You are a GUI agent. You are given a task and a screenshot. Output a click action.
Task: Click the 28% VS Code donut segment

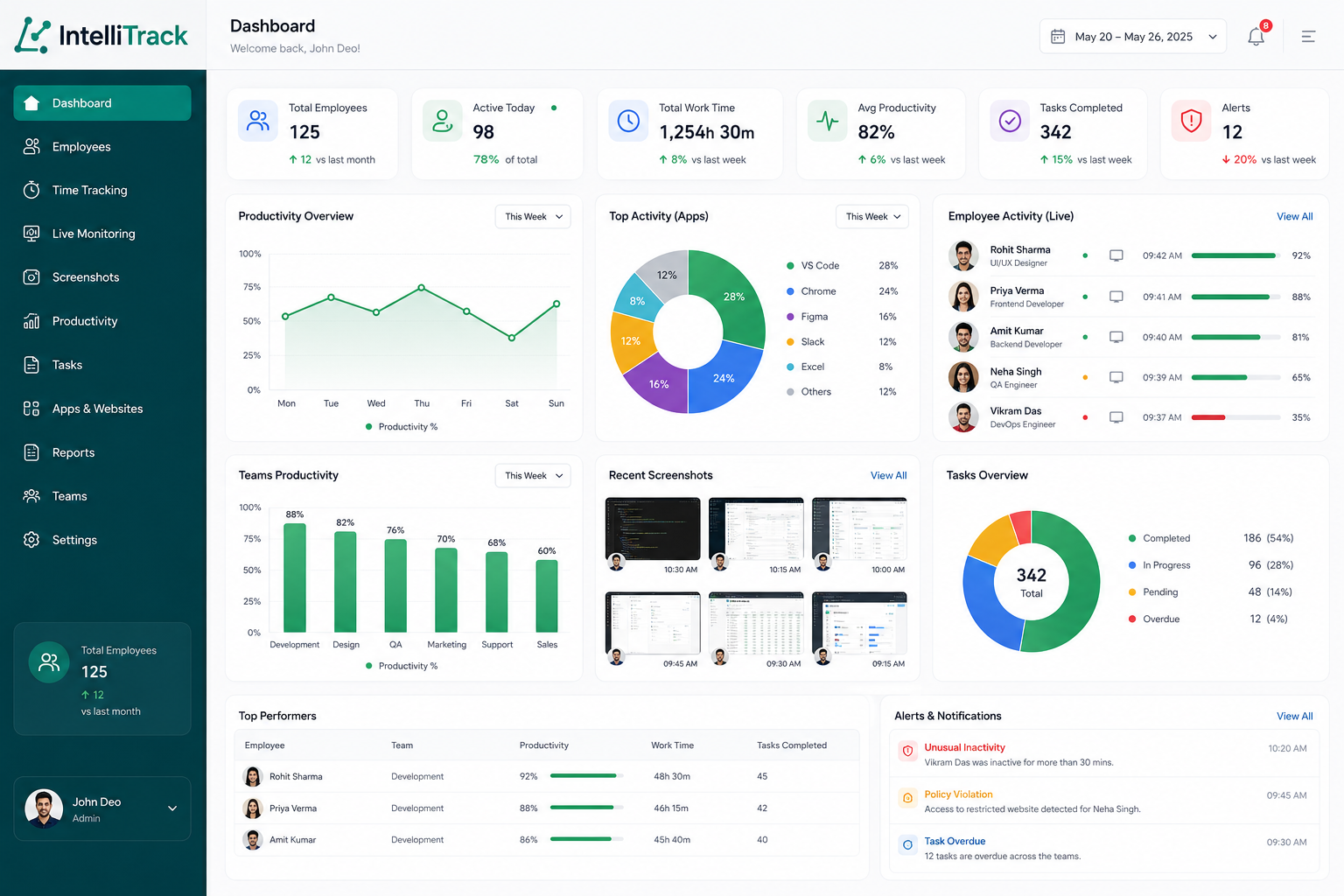point(733,297)
